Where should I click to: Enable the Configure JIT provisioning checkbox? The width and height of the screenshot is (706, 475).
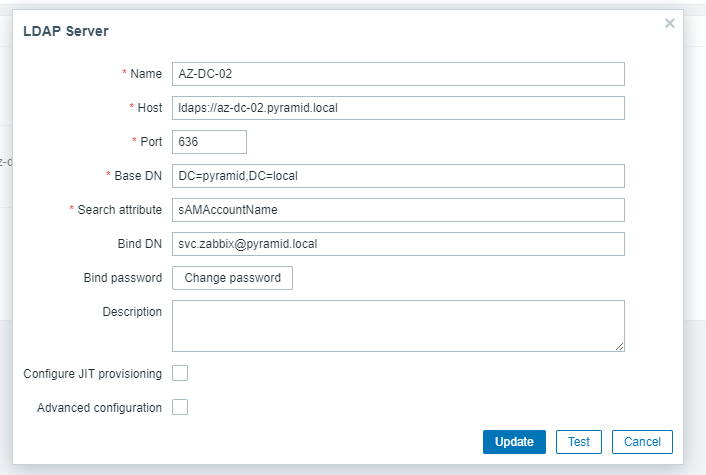tap(180, 374)
